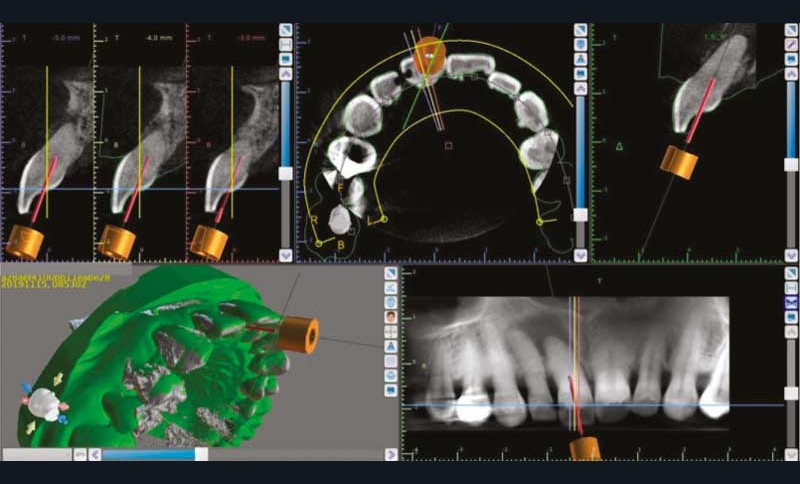Click the top tool icon in the cross-section panel toolbar
Image resolution: width=800 pixels, height=484 pixels.
click(x=286, y=30)
